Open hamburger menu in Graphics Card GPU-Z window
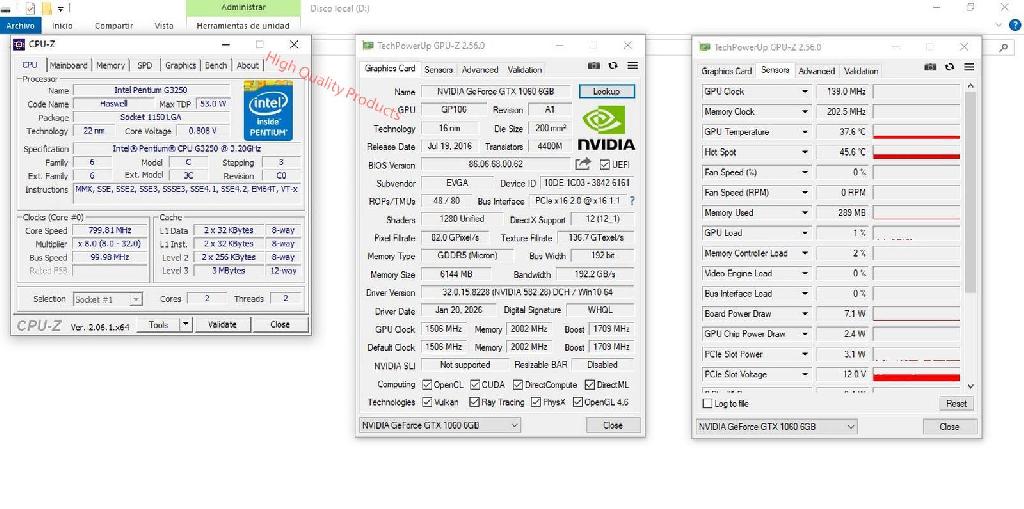The height and width of the screenshot is (509, 1024). [x=632, y=66]
